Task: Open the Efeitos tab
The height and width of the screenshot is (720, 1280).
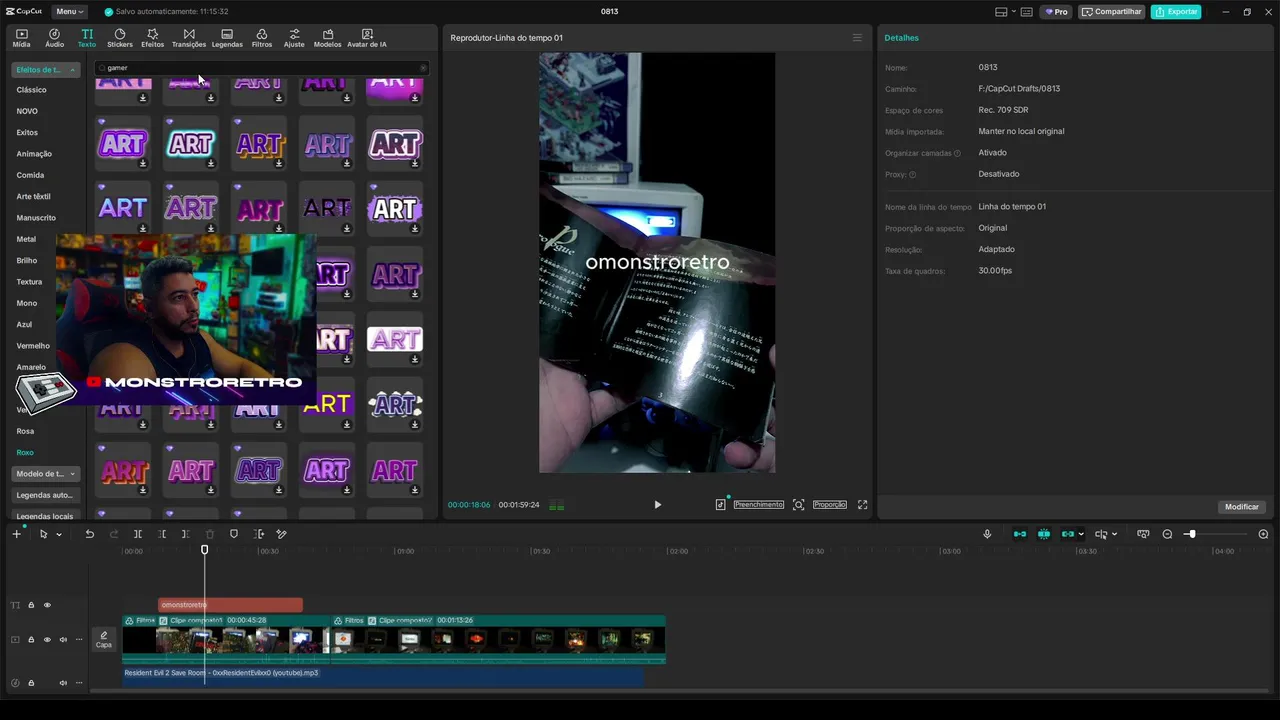Action: [x=152, y=38]
